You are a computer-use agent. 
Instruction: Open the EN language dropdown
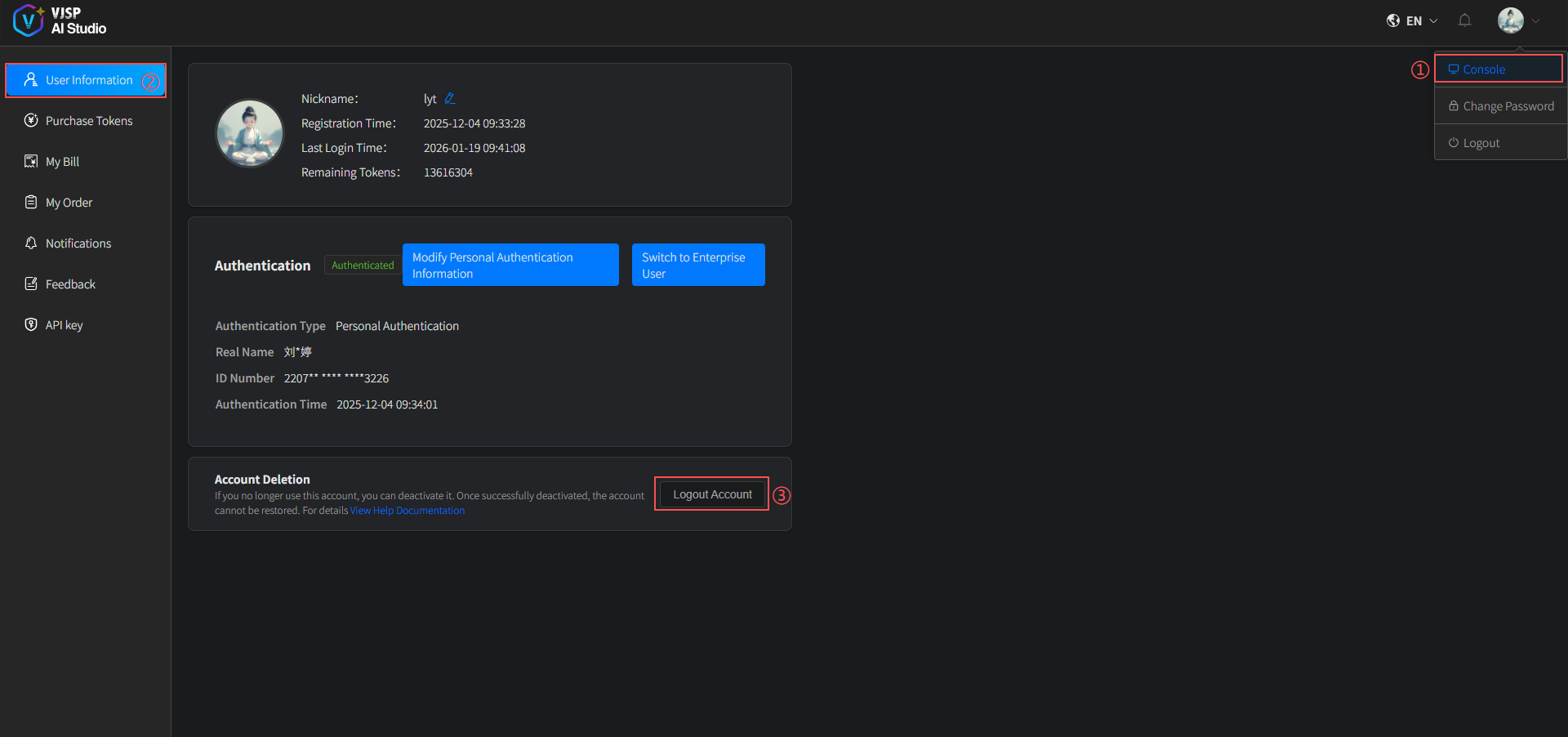pos(1417,20)
